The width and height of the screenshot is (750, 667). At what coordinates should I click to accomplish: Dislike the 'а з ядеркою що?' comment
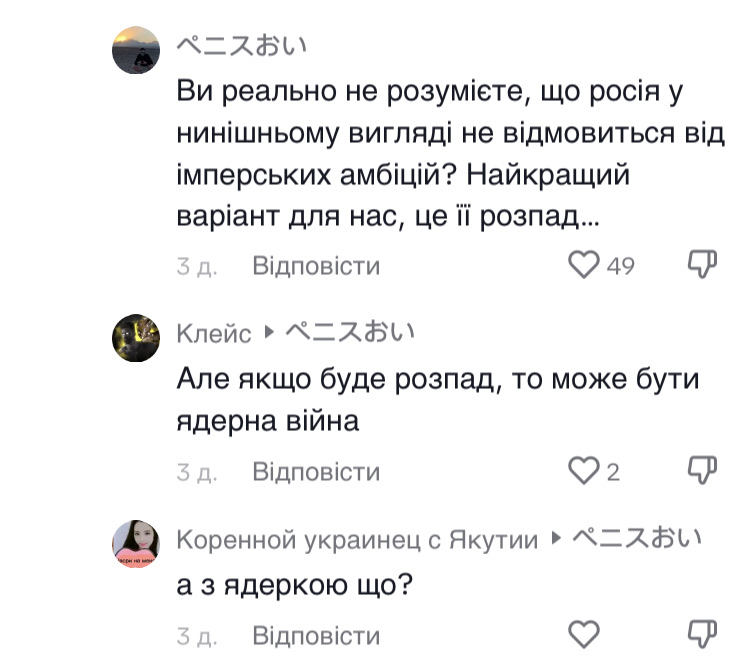(x=704, y=634)
